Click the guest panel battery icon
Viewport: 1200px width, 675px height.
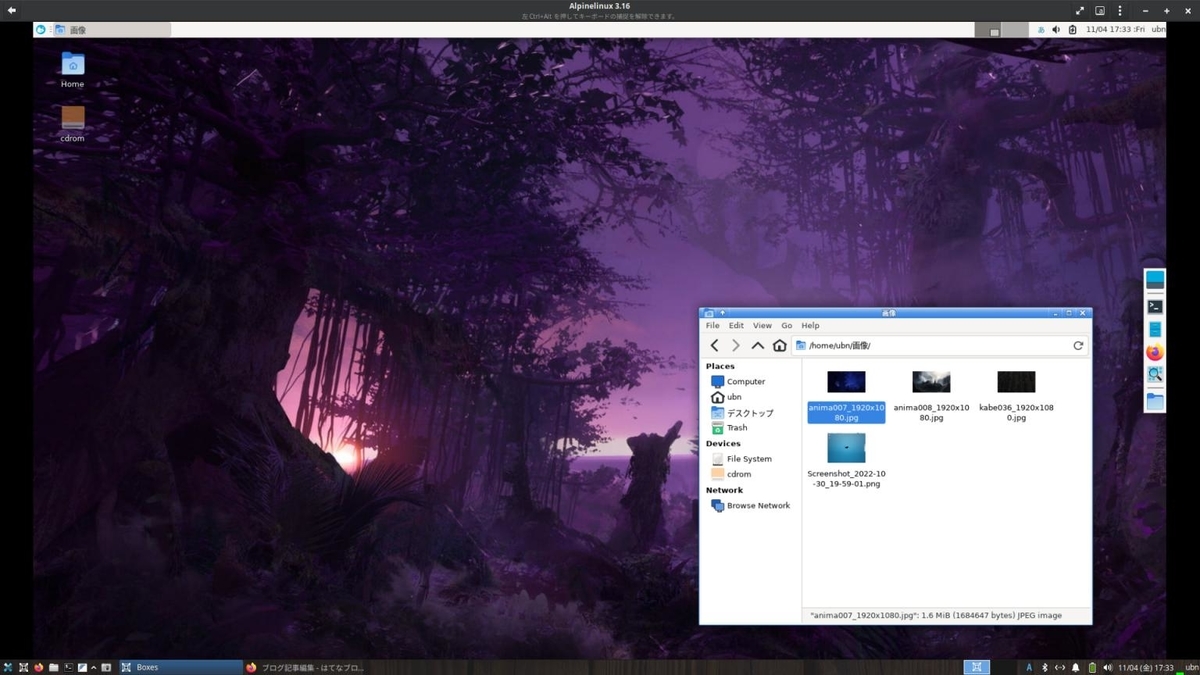pyautogui.click(x=1072, y=30)
